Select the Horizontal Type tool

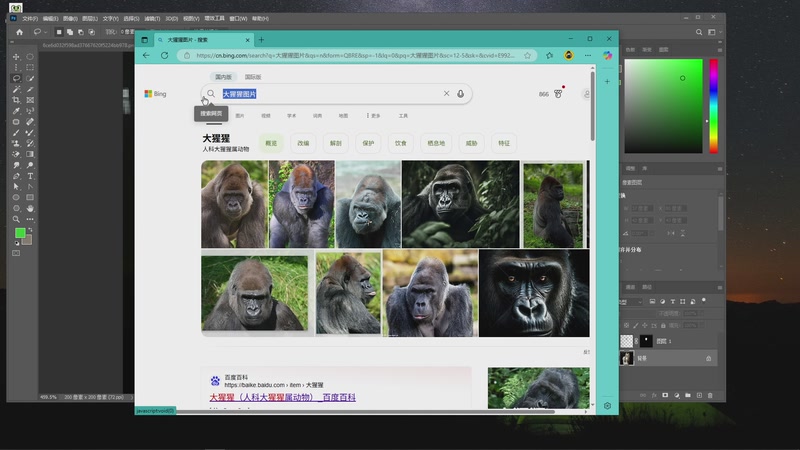click(x=30, y=176)
